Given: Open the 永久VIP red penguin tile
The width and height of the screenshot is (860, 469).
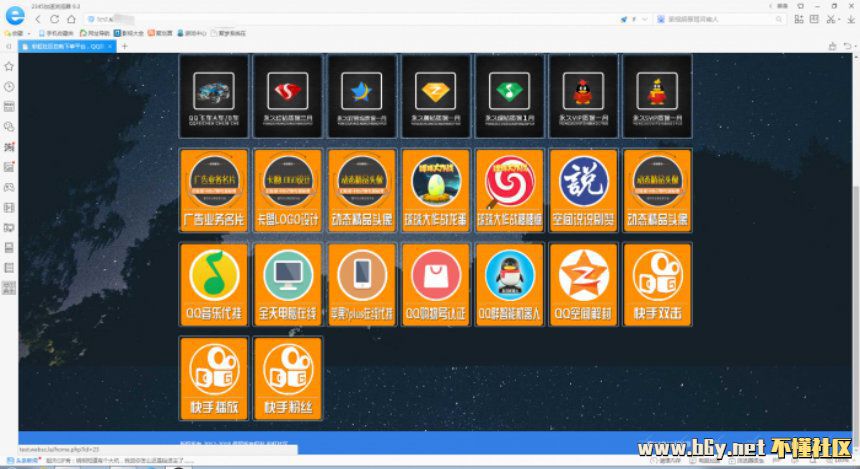Looking at the screenshot, I should tap(584, 96).
